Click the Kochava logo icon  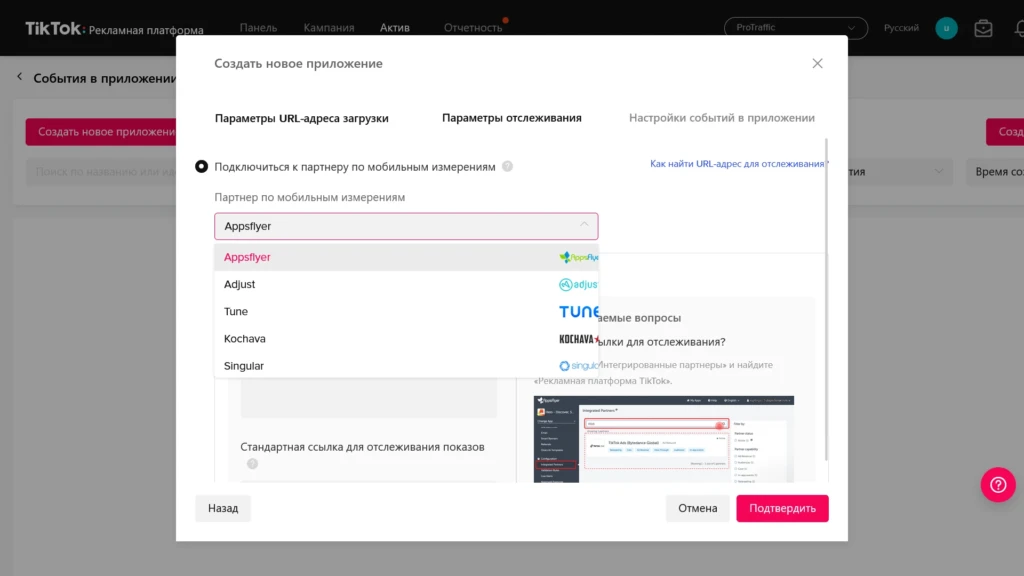[579, 339]
